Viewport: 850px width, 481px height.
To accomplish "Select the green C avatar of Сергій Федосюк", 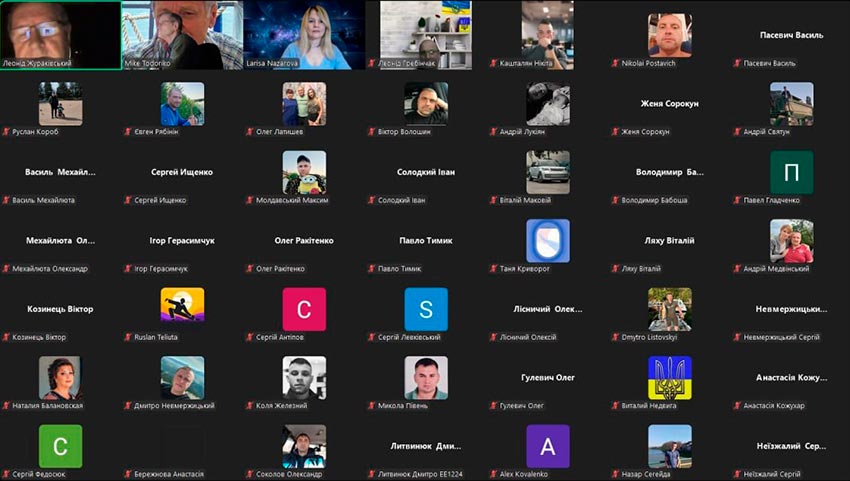I will point(60,446).
